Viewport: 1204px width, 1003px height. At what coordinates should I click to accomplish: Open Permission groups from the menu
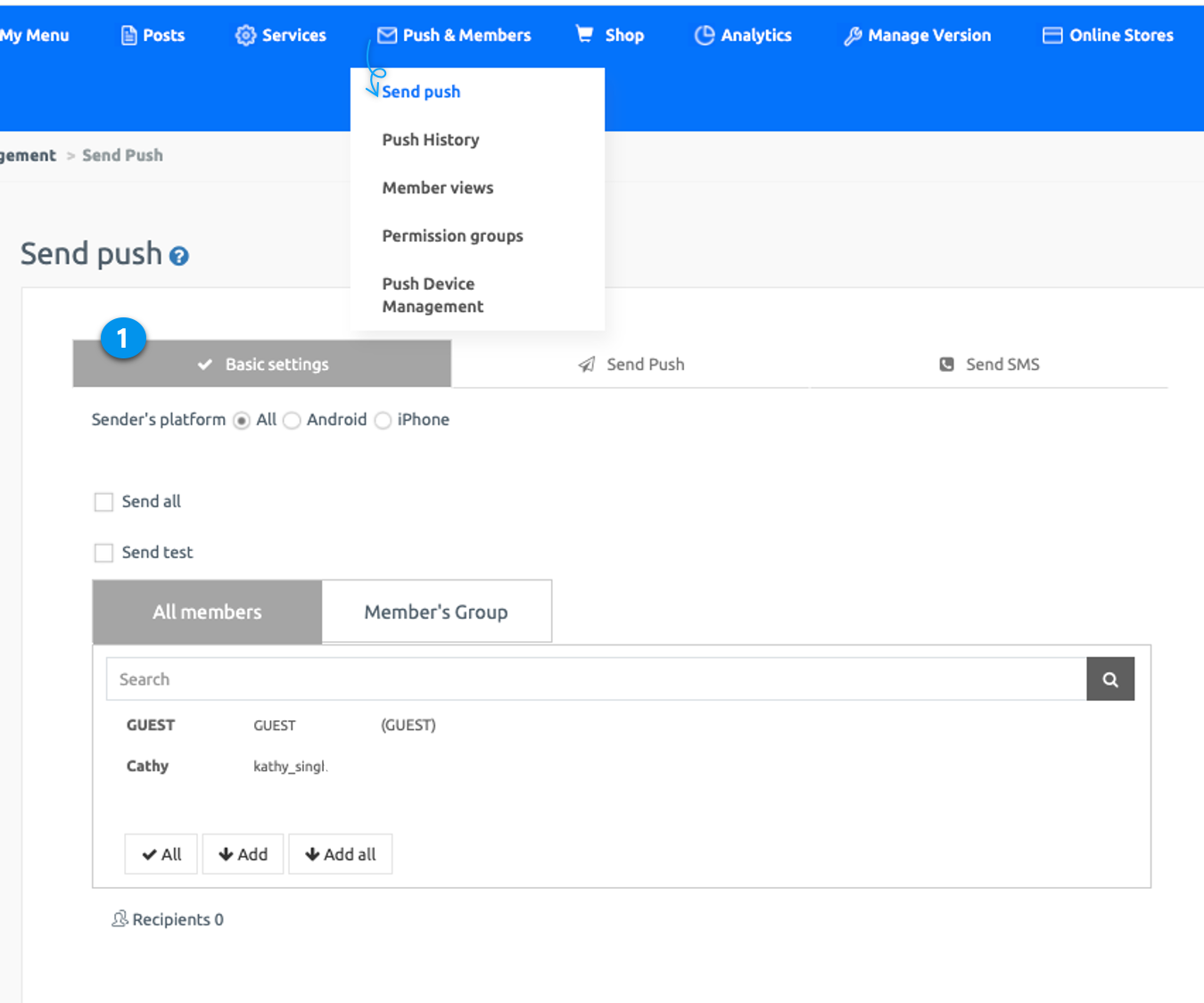tap(452, 236)
